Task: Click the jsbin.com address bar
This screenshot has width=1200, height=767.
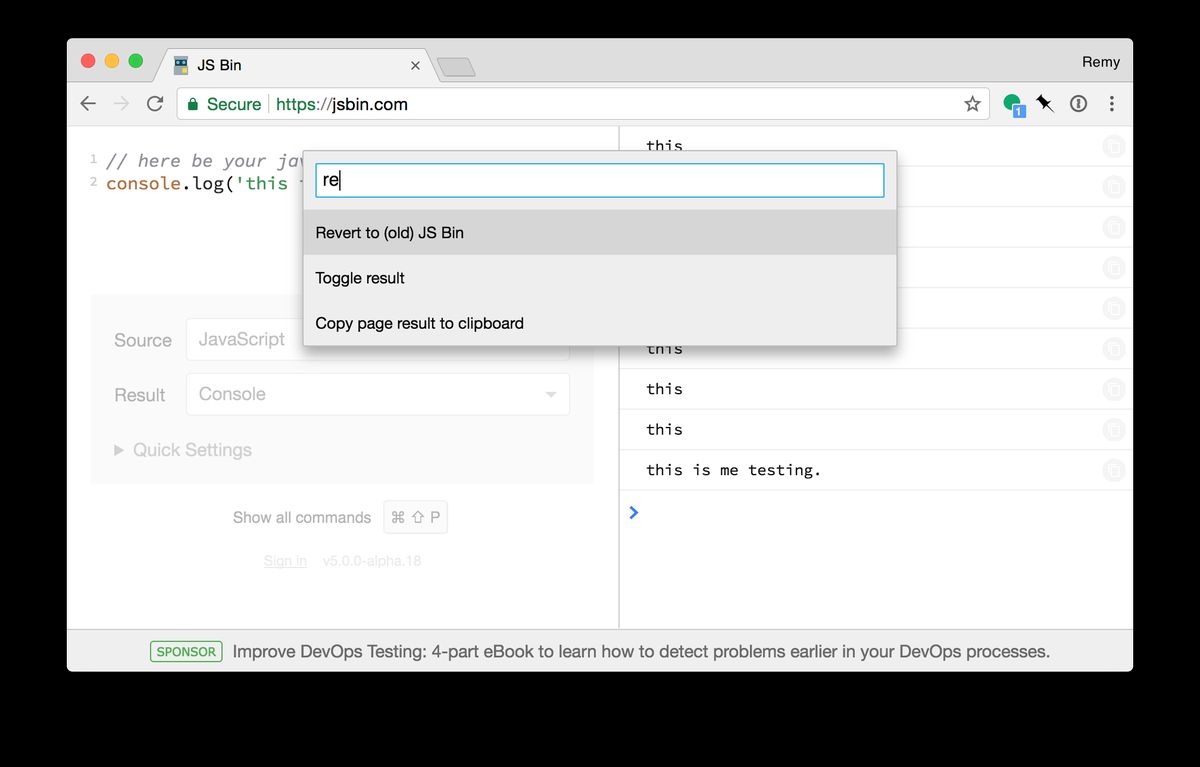Action: click(583, 104)
